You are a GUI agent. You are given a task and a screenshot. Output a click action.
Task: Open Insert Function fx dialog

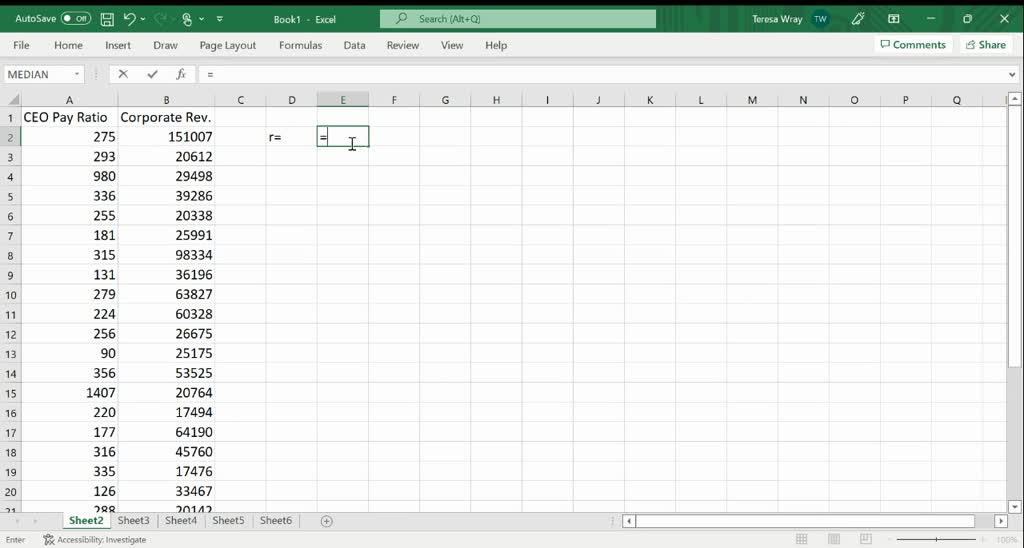click(181, 74)
